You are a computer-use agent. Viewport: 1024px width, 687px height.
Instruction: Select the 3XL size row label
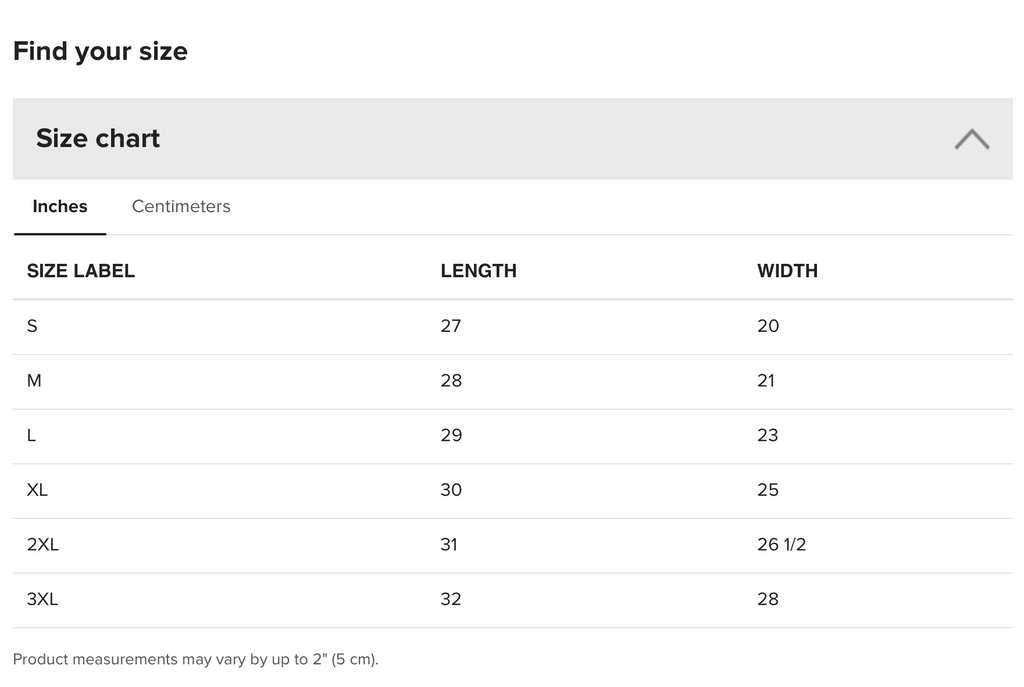click(43, 600)
